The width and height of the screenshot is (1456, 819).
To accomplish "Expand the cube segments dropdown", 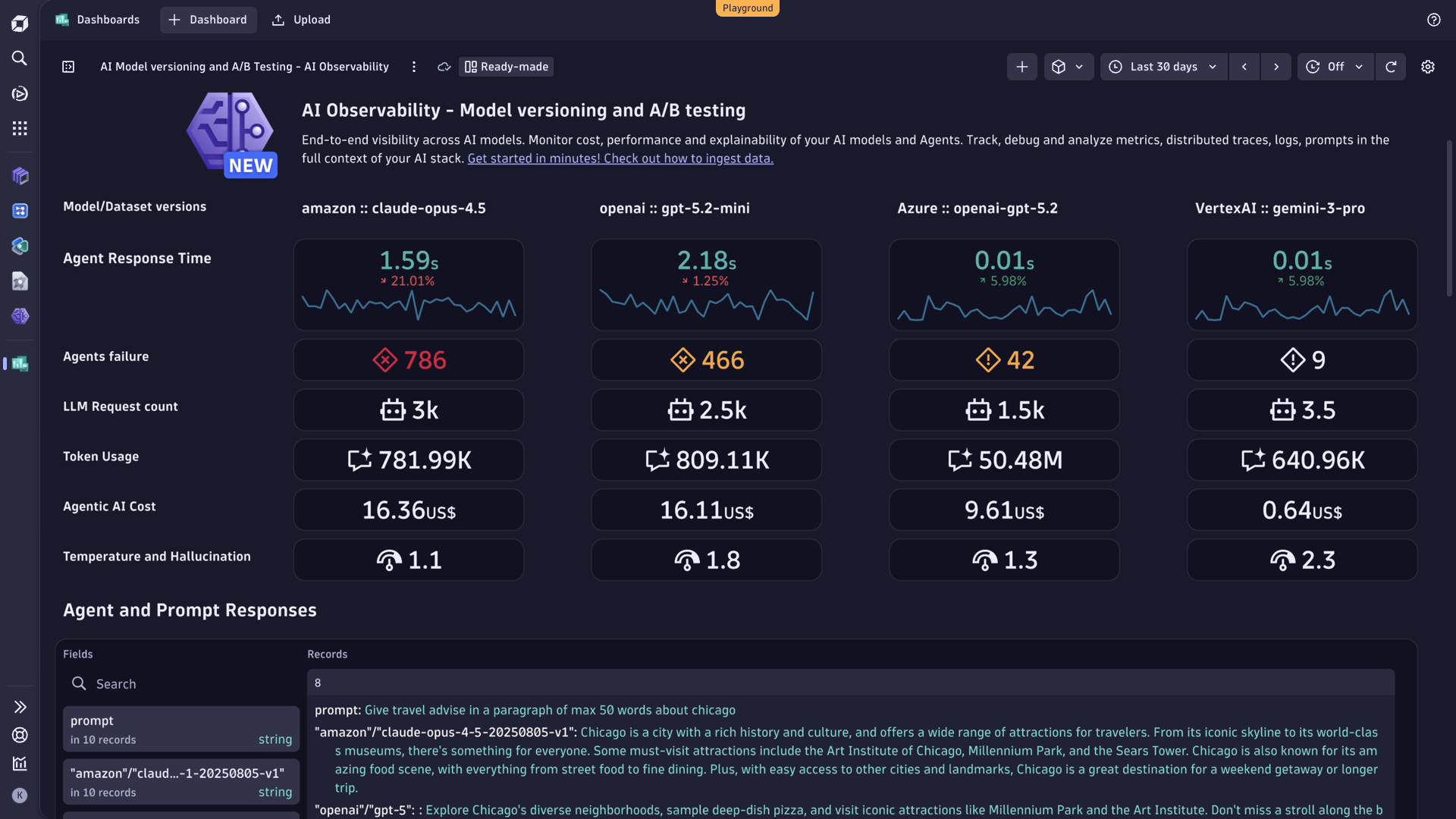I will (x=1068, y=67).
